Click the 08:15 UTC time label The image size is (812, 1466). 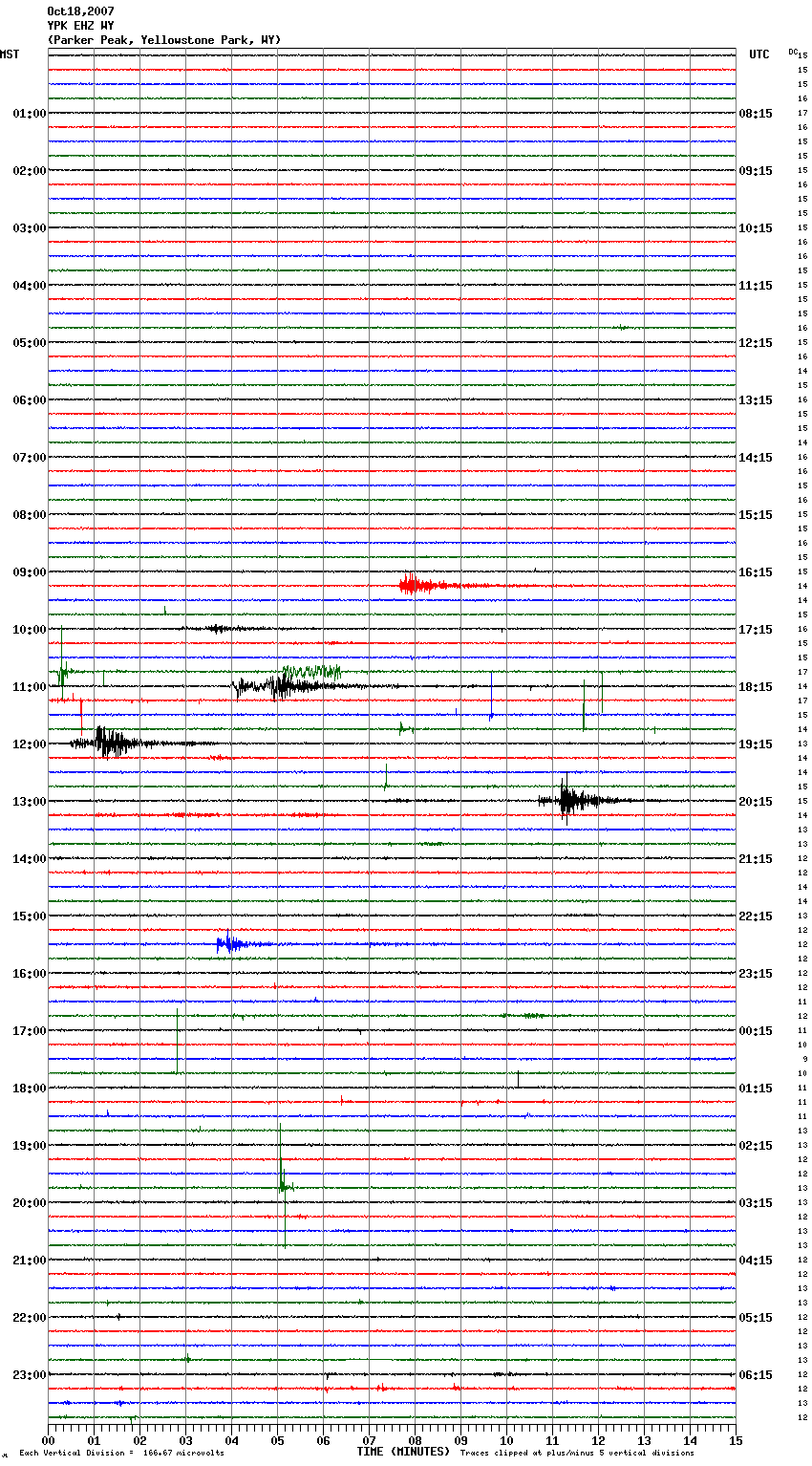(x=756, y=114)
